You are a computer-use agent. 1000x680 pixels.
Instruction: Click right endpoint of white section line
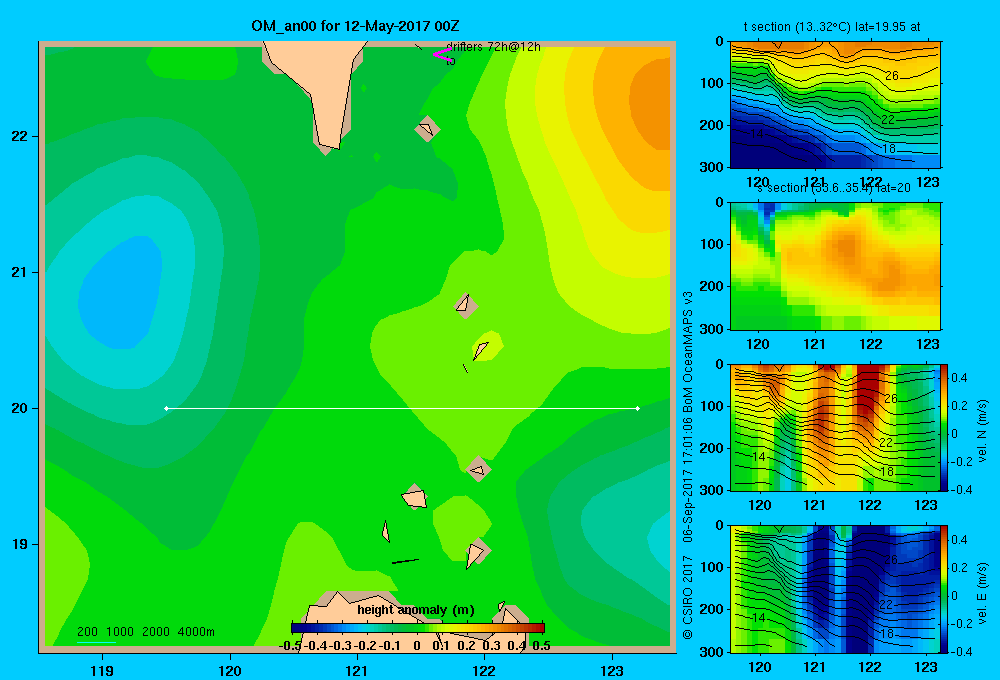click(637, 408)
